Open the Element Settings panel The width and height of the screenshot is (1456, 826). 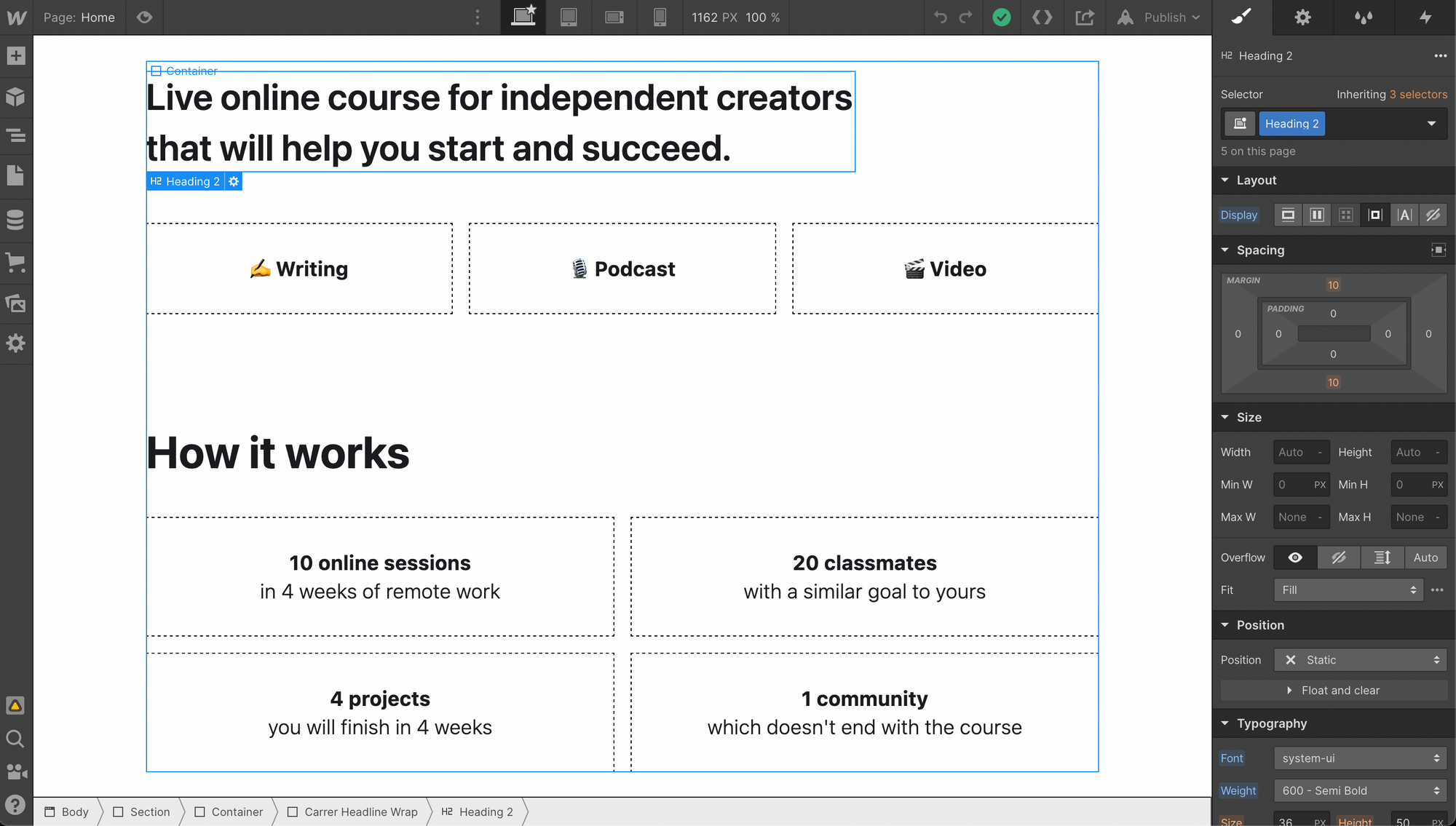click(x=1302, y=17)
